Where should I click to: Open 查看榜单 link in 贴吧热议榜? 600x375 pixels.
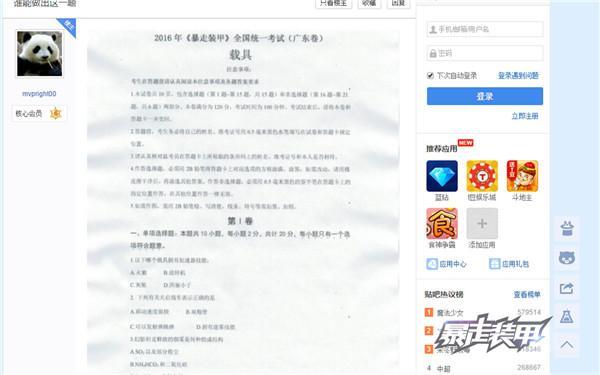[x=527, y=294]
